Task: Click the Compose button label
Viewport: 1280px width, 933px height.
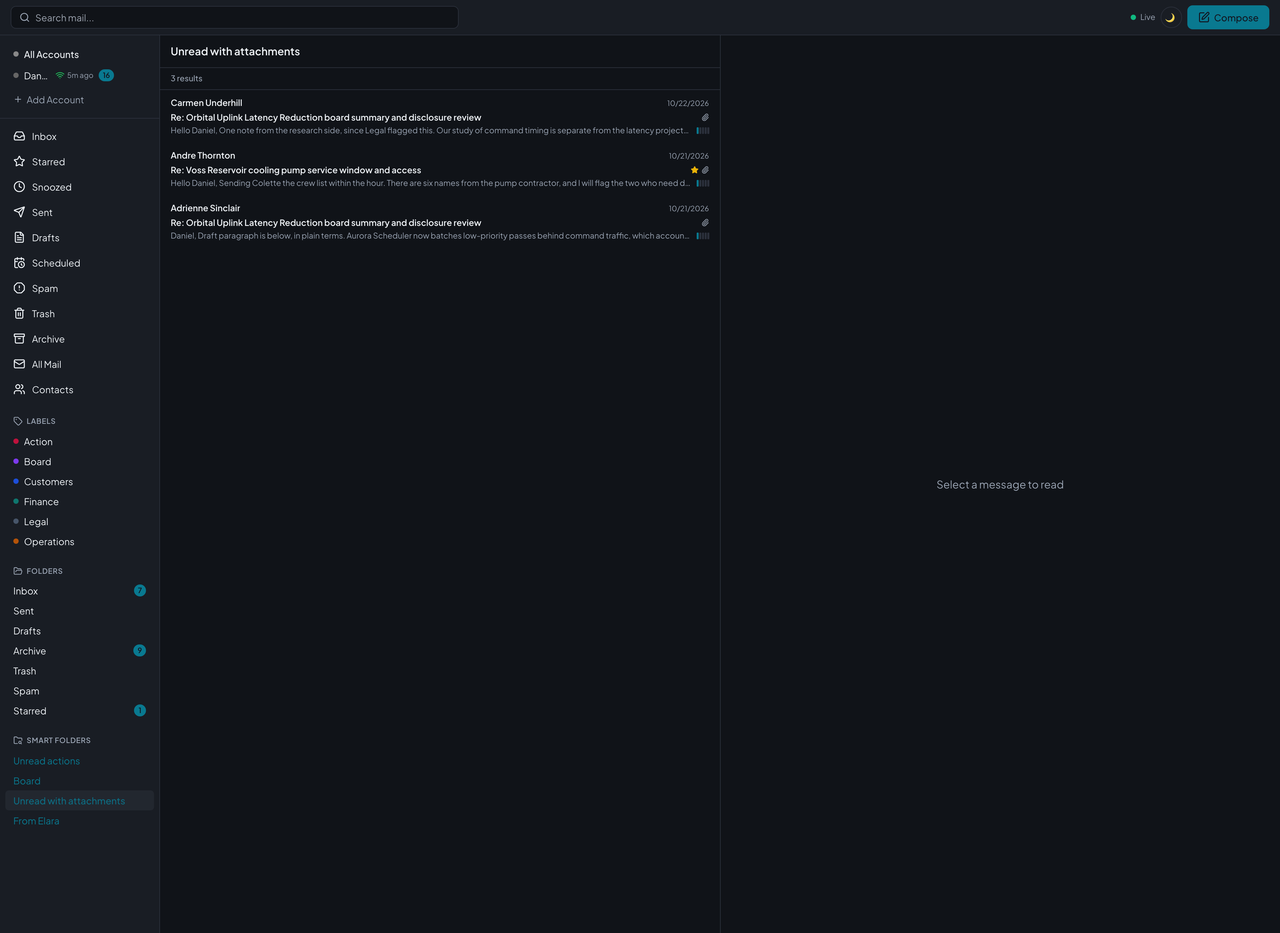Action: coord(1236,18)
